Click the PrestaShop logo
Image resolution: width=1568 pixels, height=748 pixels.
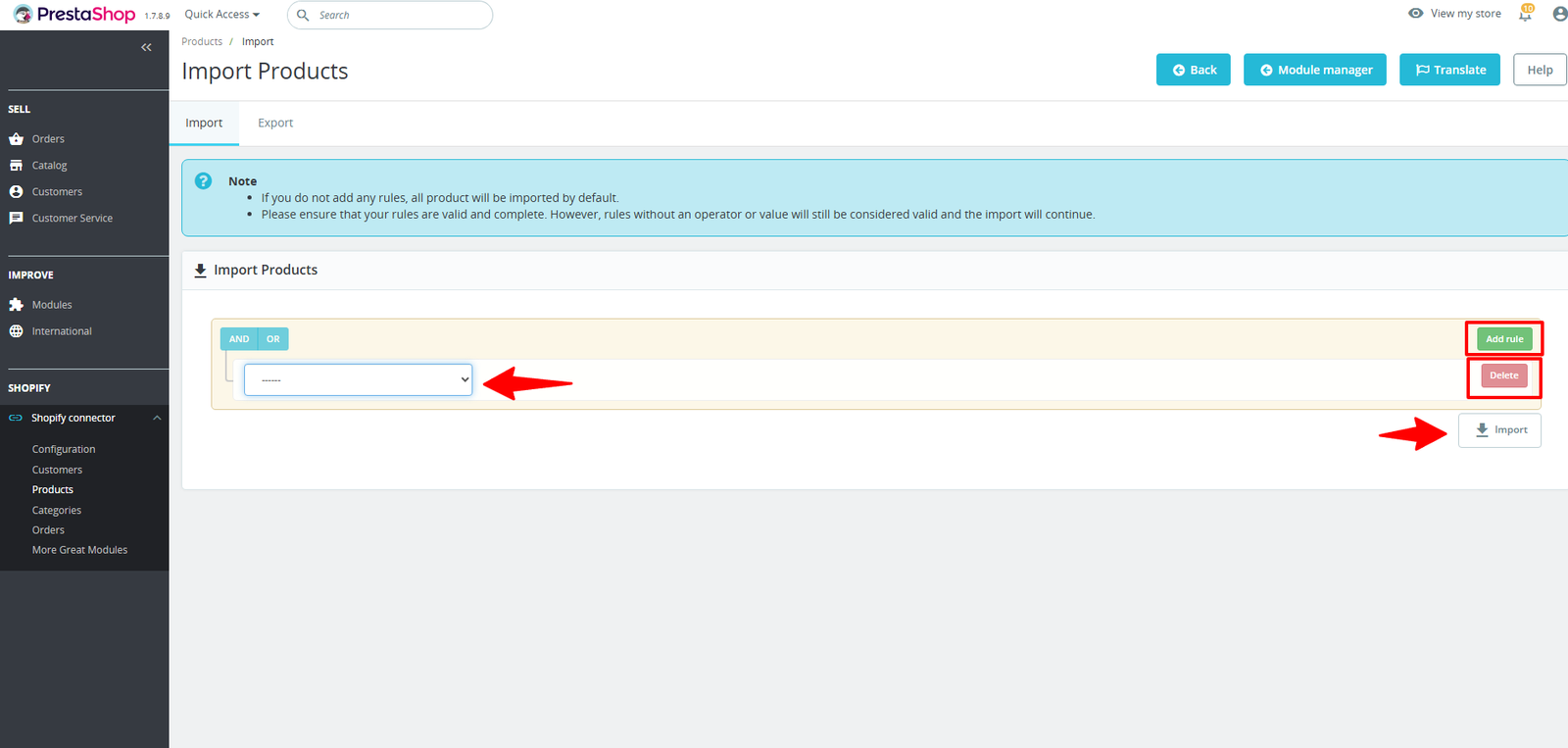coord(74,15)
